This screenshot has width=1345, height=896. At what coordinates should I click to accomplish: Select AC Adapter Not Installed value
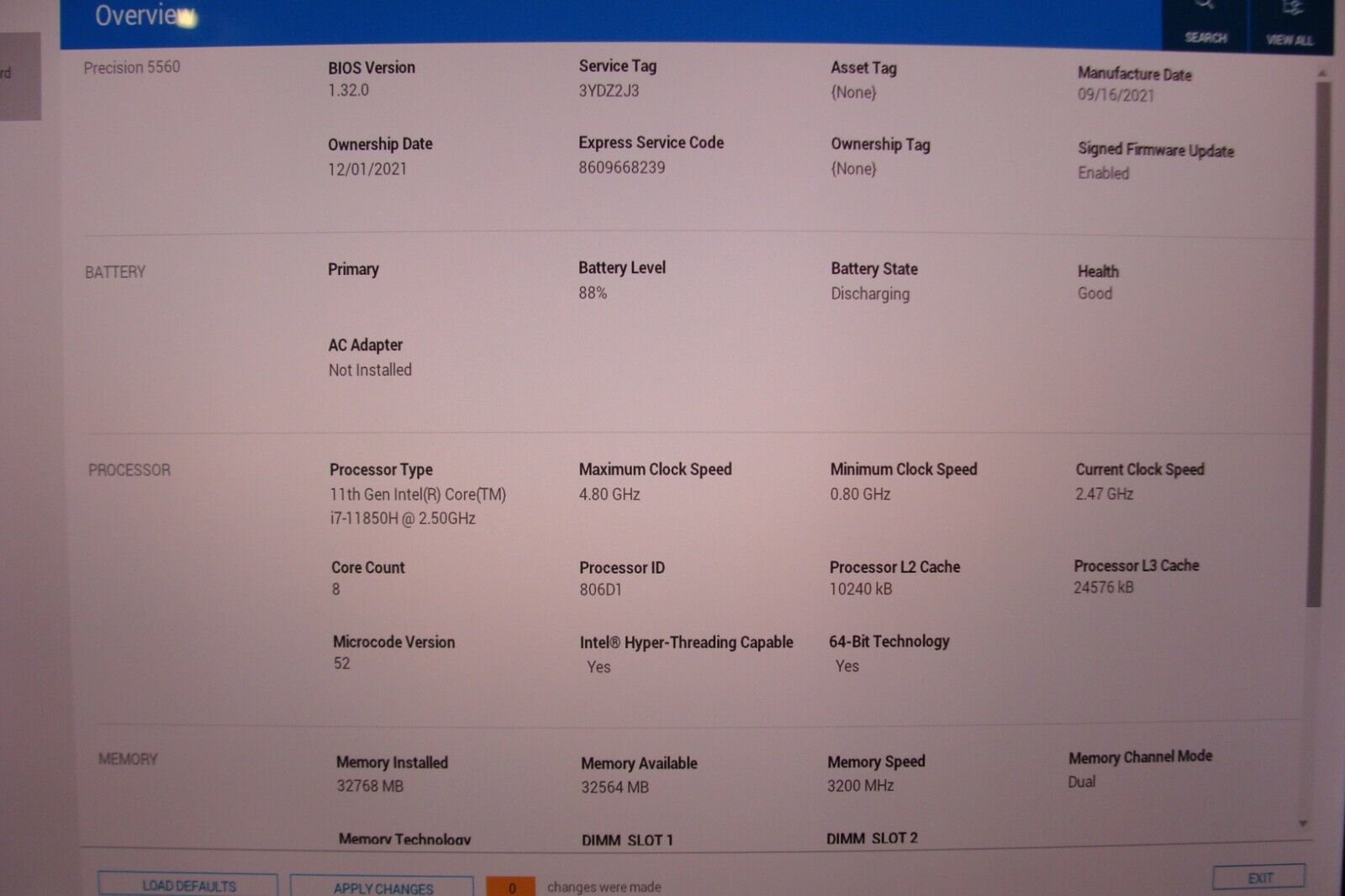(370, 370)
